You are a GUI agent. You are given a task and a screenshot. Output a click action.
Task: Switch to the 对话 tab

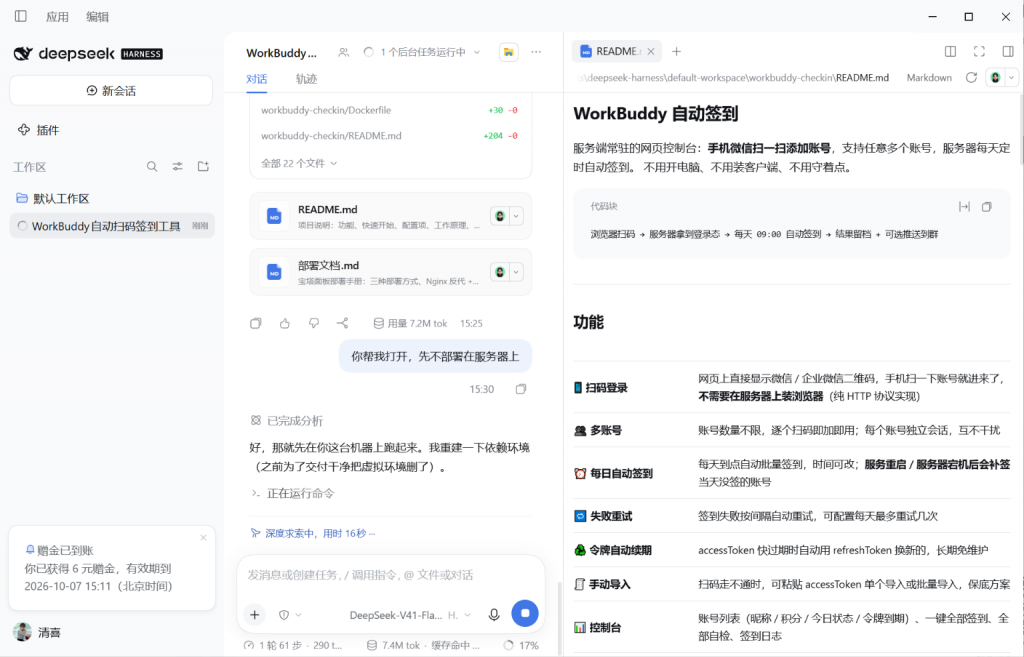pyautogui.click(x=257, y=79)
